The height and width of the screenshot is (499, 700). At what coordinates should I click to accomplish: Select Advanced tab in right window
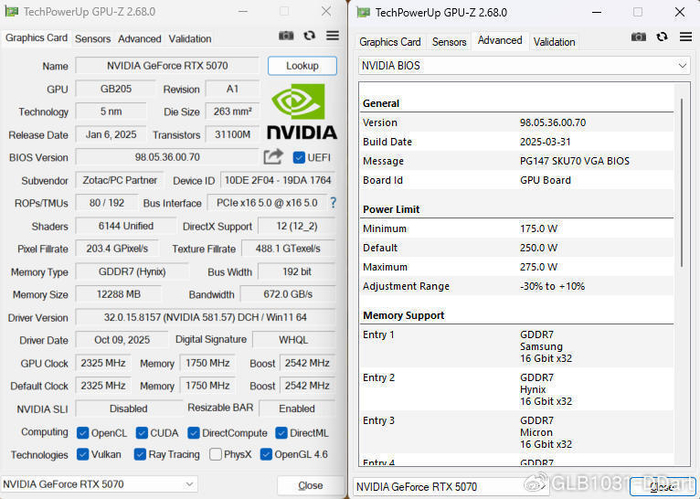point(500,40)
